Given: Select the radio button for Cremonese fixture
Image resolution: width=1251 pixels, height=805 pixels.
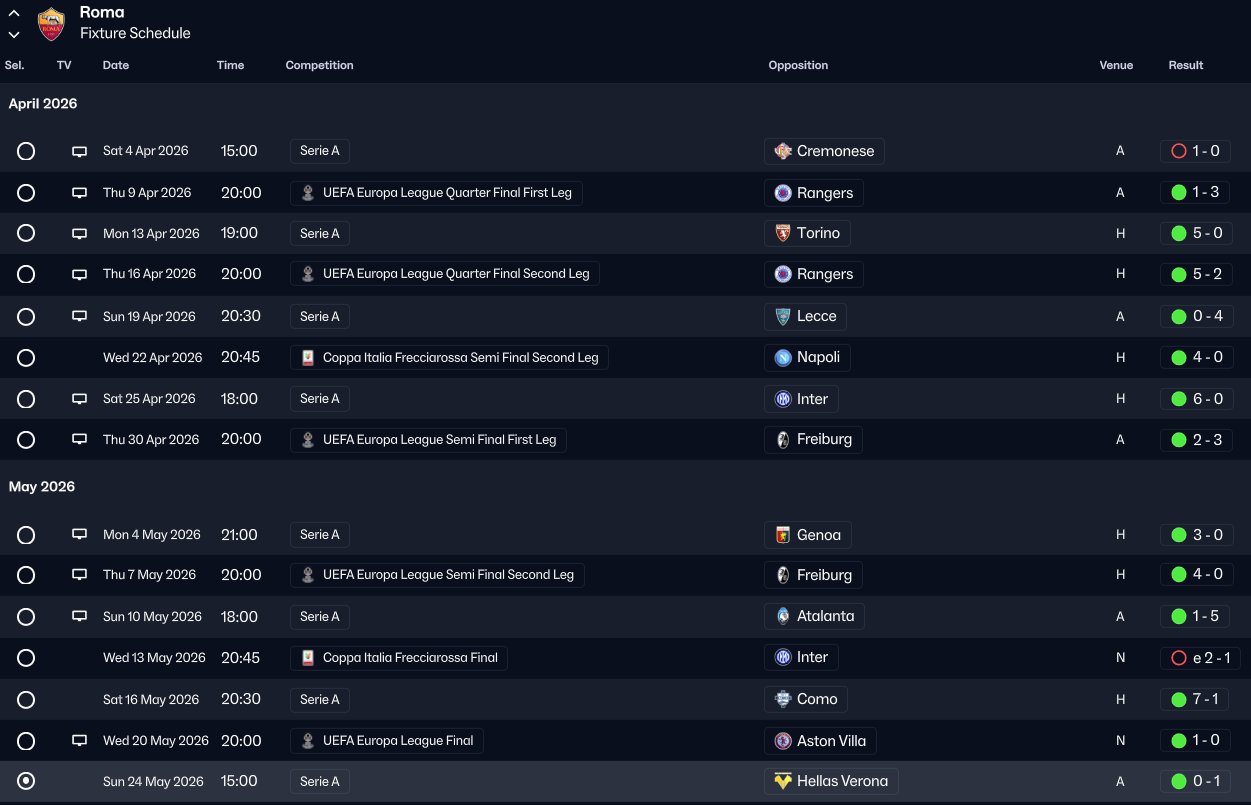Looking at the screenshot, I should pyautogui.click(x=26, y=151).
